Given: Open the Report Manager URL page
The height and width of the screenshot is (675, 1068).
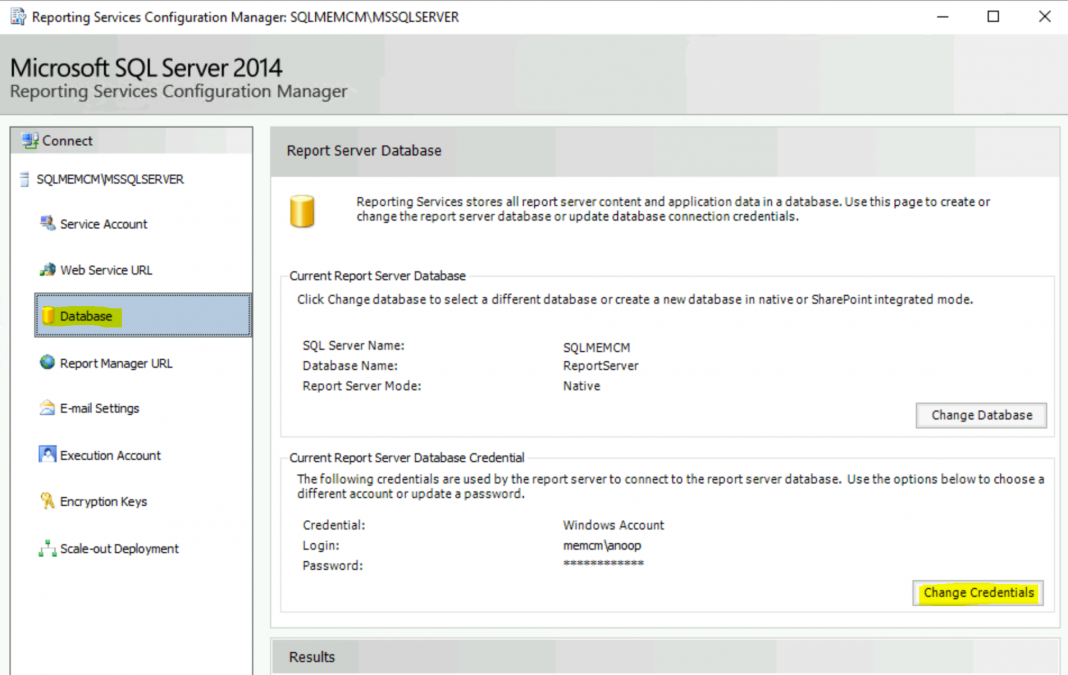Looking at the screenshot, I should tap(116, 364).
